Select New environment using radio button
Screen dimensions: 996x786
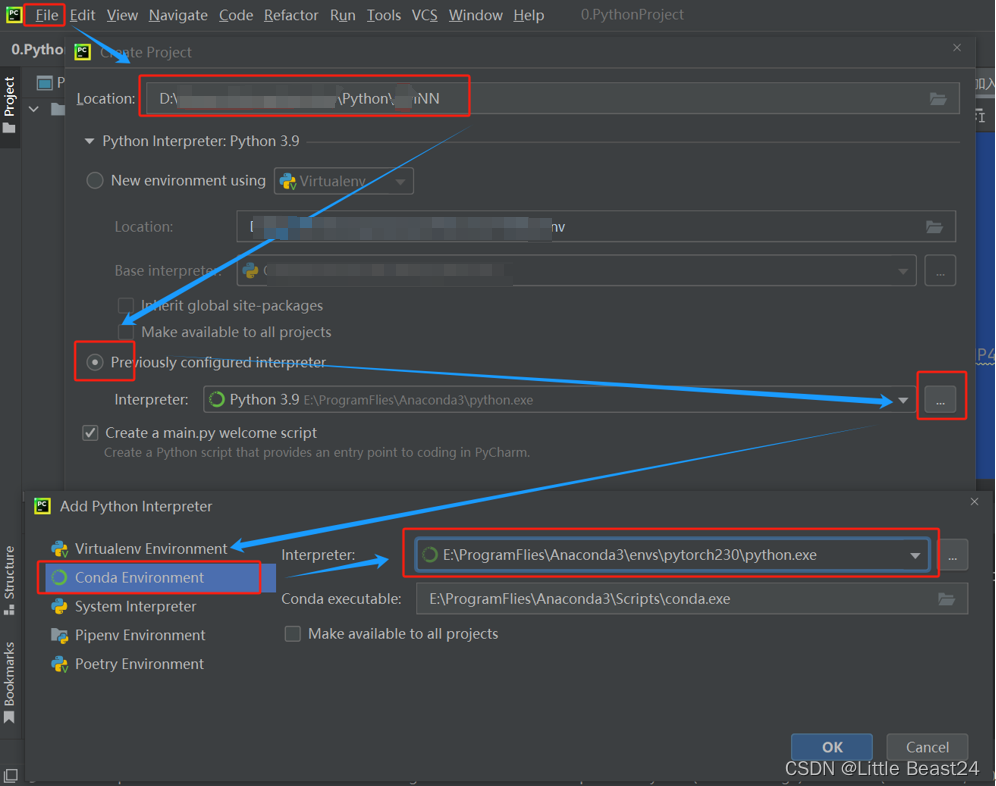95,180
